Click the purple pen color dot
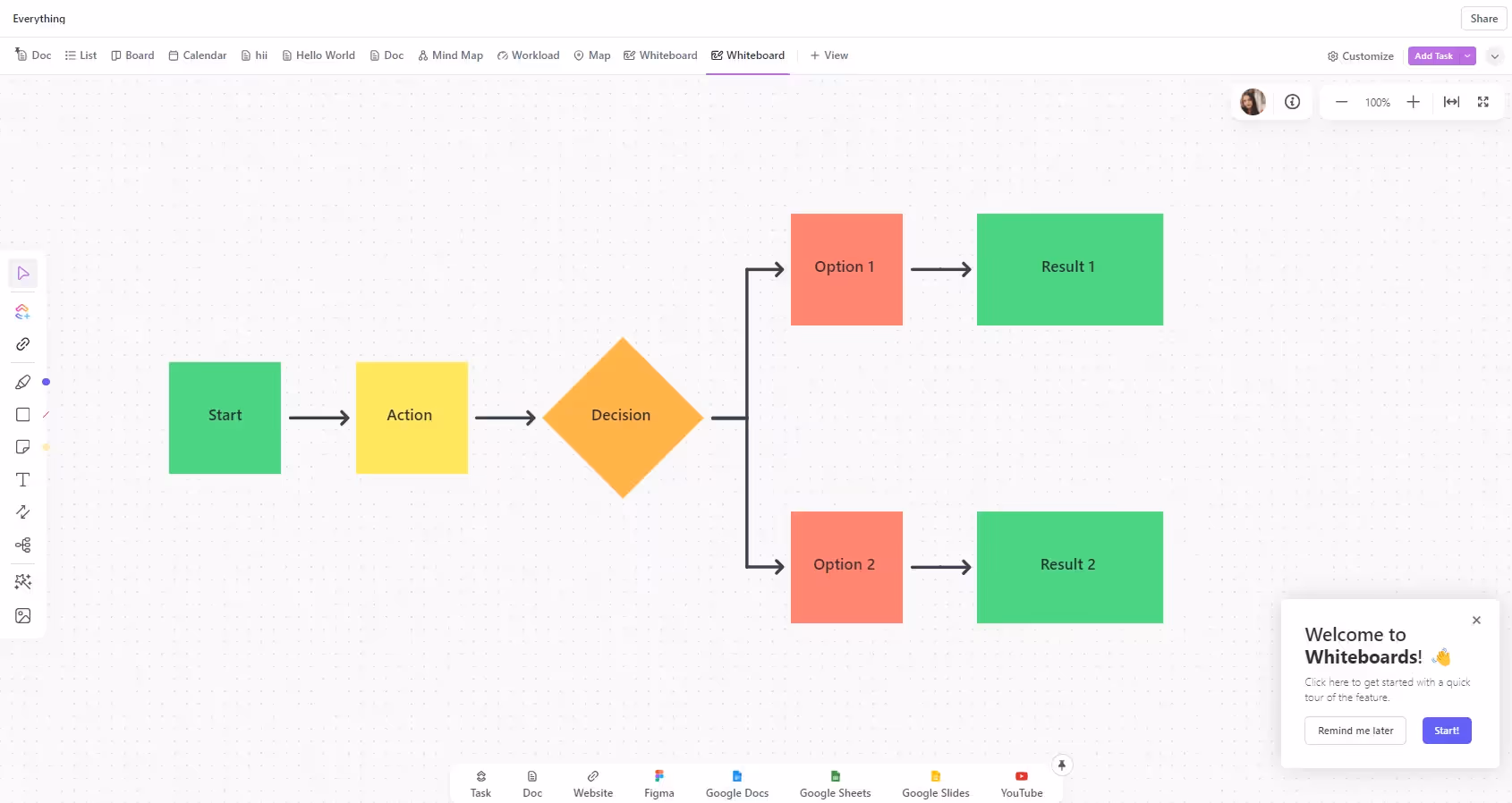 pos(47,382)
